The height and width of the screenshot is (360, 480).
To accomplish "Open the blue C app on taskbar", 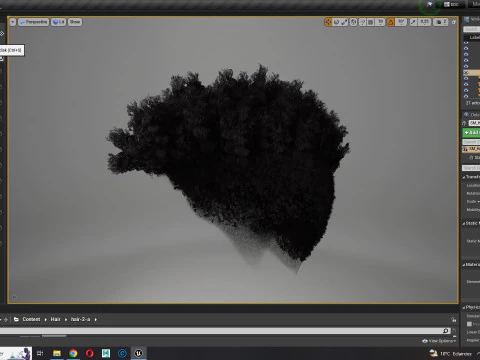I will 122,353.
